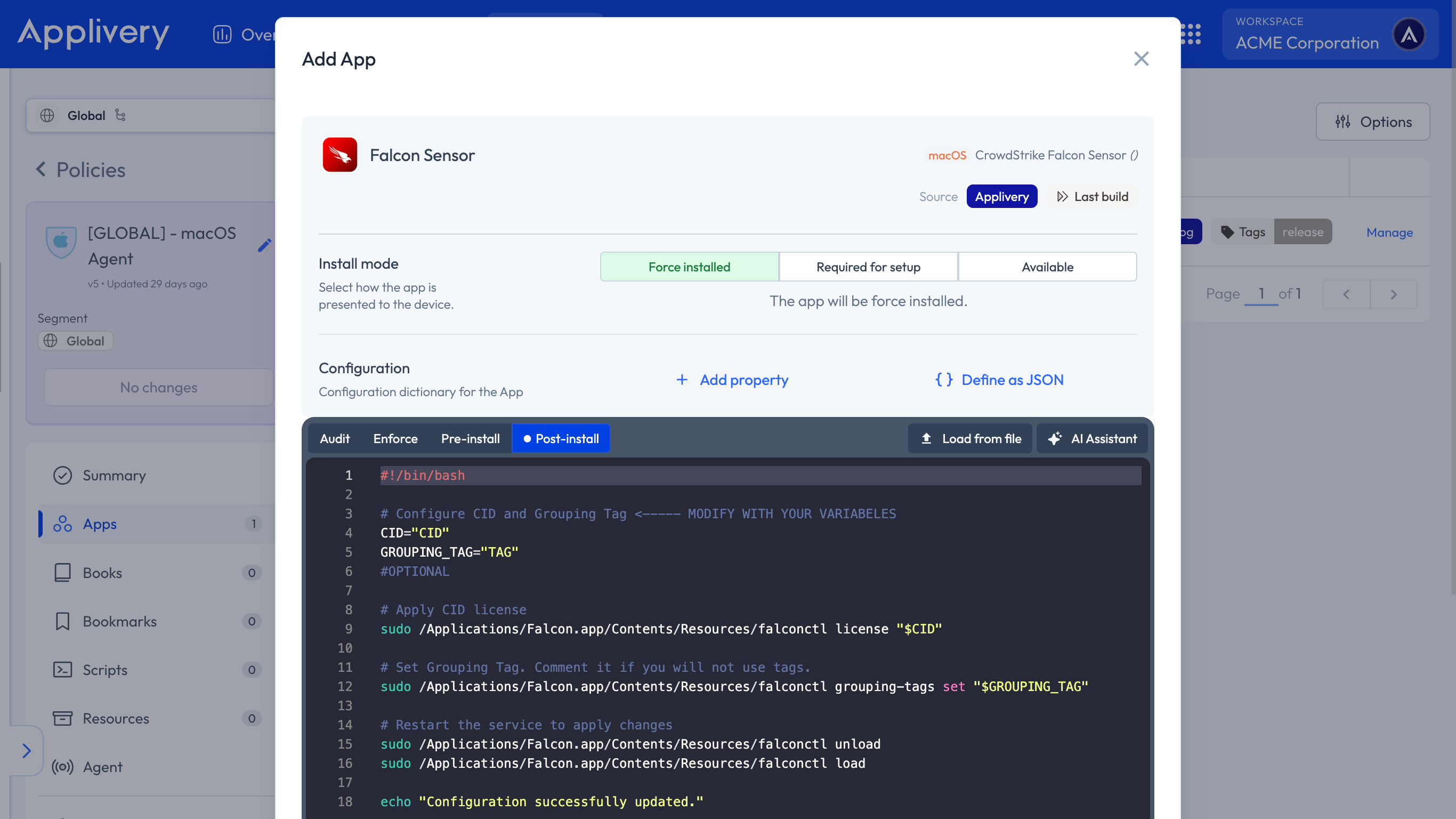Click the ACME Corporation workspace avatar

point(1409,34)
